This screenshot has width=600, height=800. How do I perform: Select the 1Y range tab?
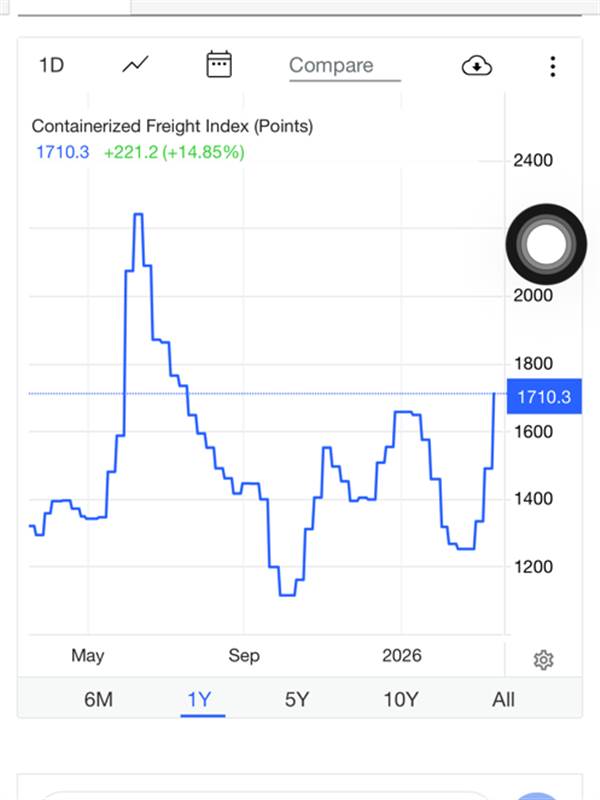[x=199, y=699]
